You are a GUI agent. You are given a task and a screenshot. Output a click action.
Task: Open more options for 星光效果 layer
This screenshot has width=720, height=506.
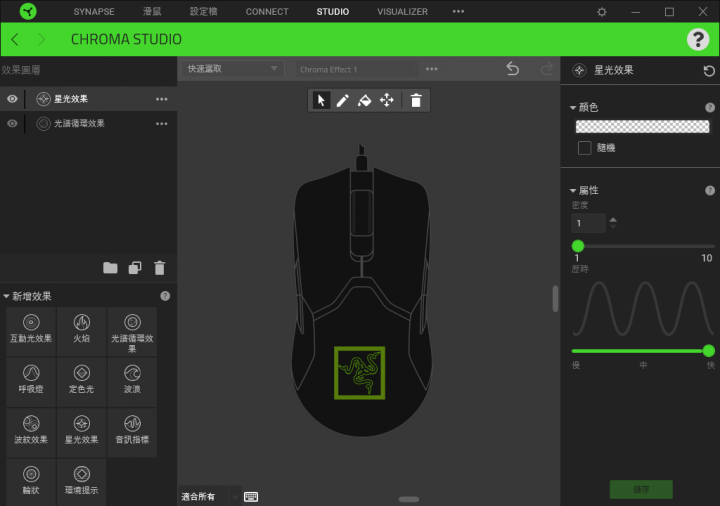click(x=162, y=99)
